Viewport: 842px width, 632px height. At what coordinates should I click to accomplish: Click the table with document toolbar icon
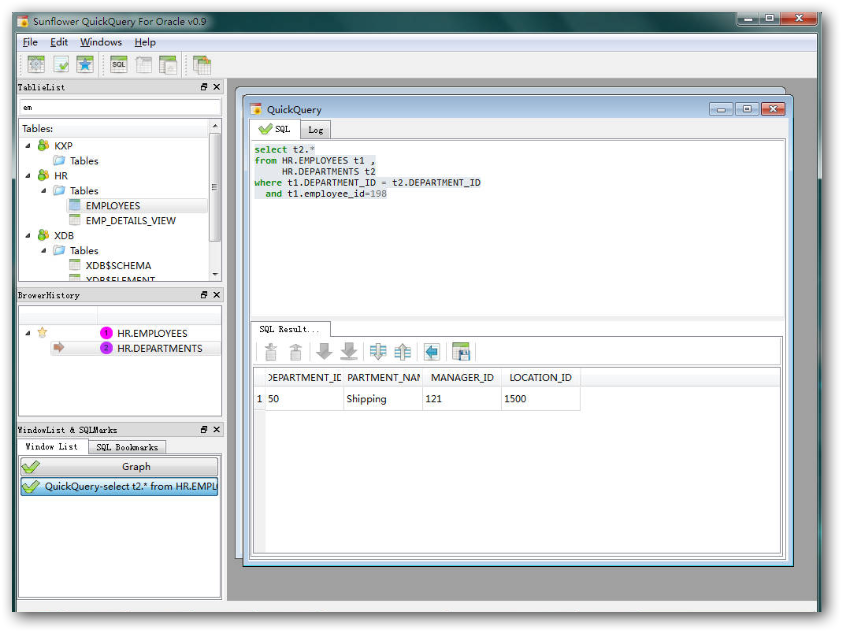[168, 64]
